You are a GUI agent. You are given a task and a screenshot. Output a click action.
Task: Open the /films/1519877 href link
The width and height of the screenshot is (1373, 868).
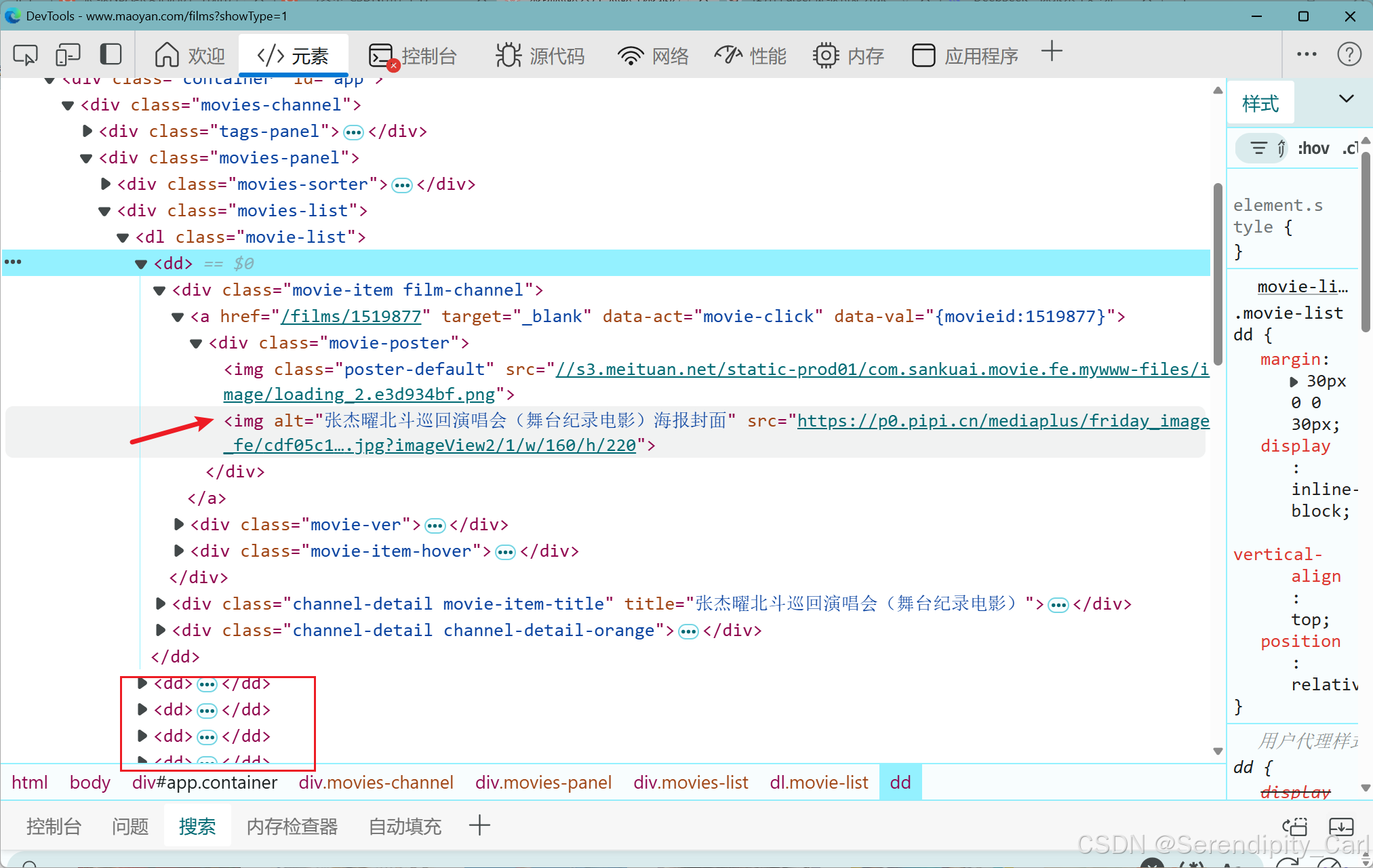tap(352, 316)
